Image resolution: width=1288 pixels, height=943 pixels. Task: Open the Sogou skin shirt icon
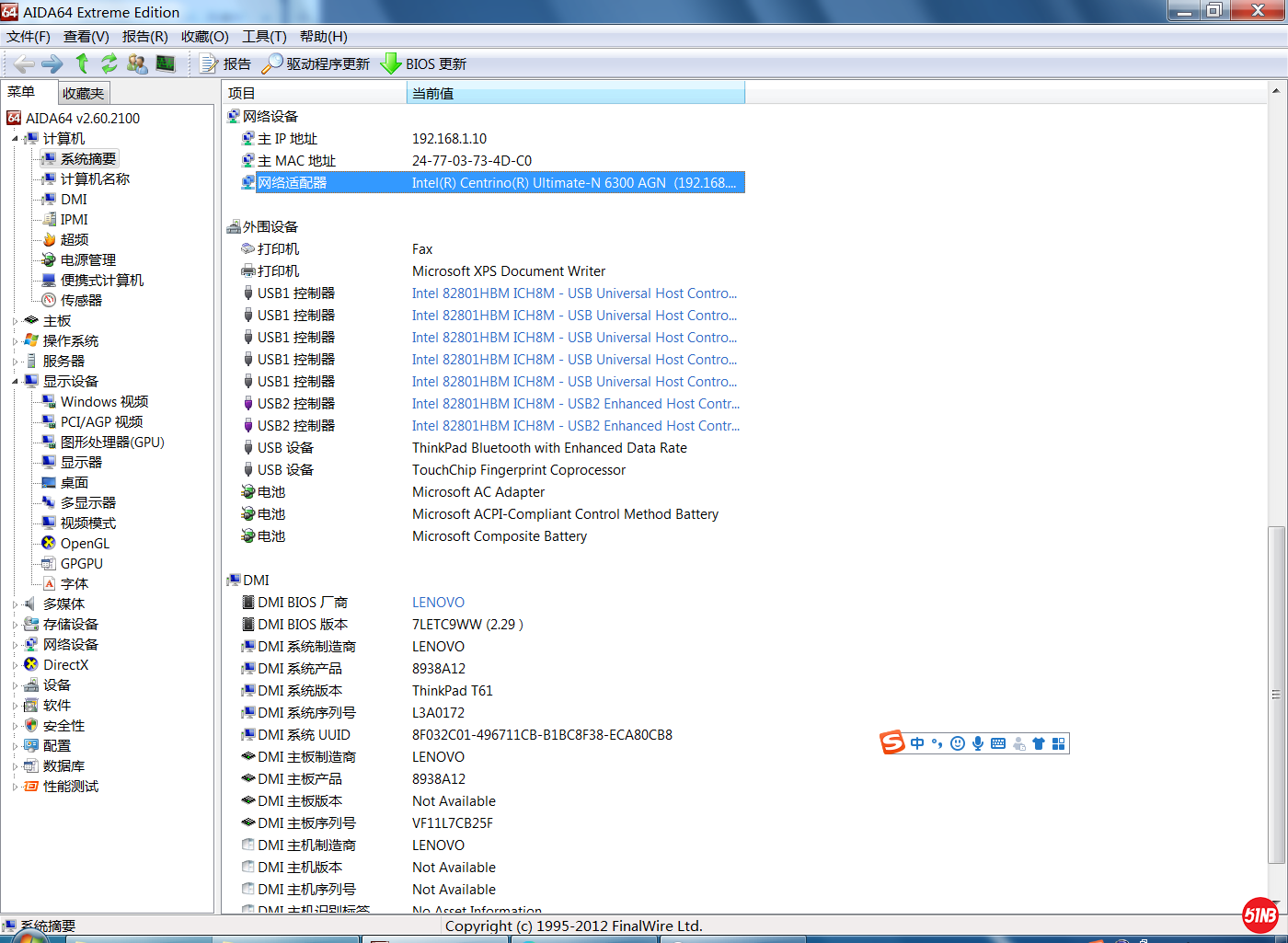1039,743
